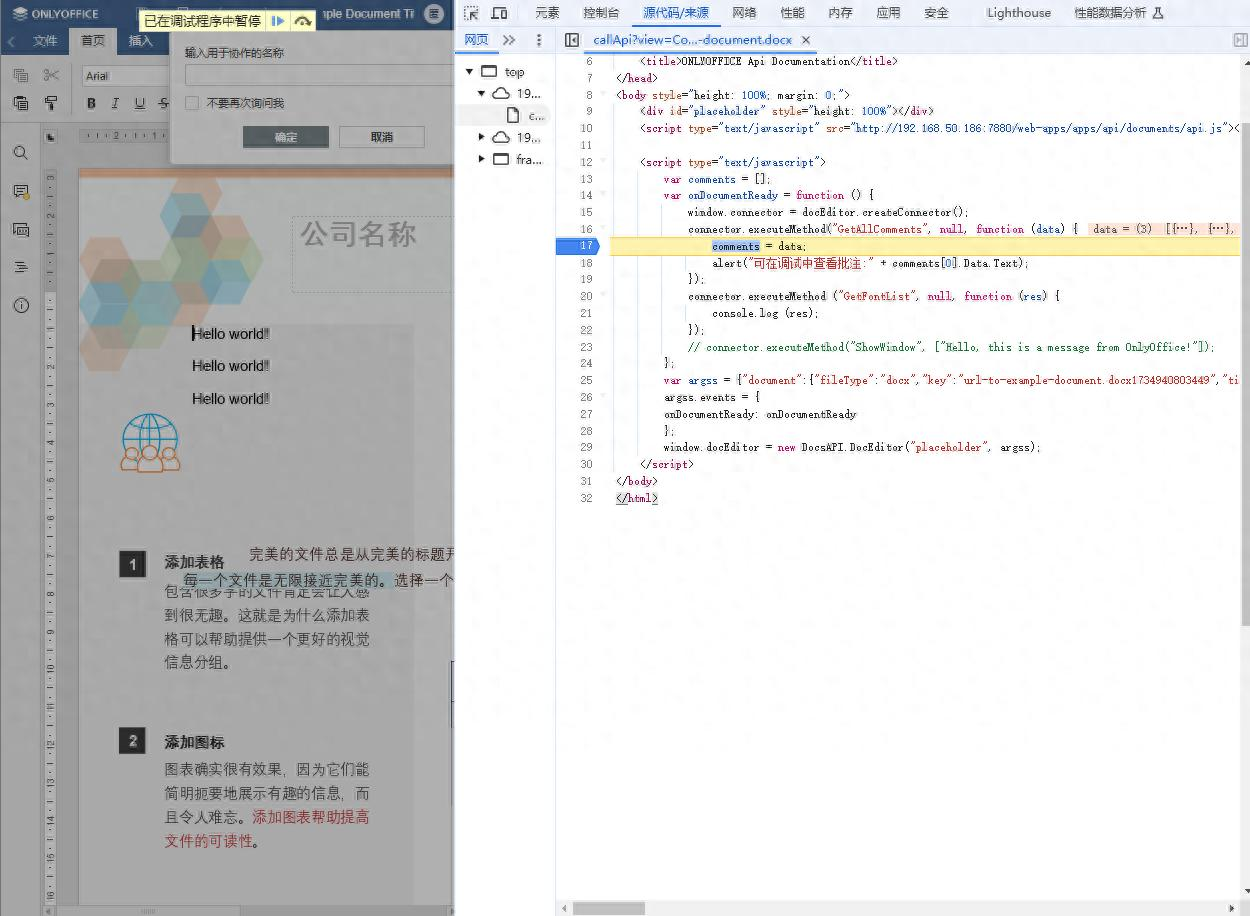1250x916 pixels.
Task: Click the ONLYOFFICE logo
Action: (56, 14)
